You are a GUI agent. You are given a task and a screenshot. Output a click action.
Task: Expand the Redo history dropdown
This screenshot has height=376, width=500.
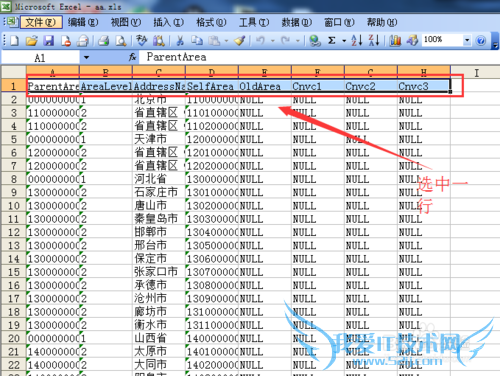[x=298, y=41]
